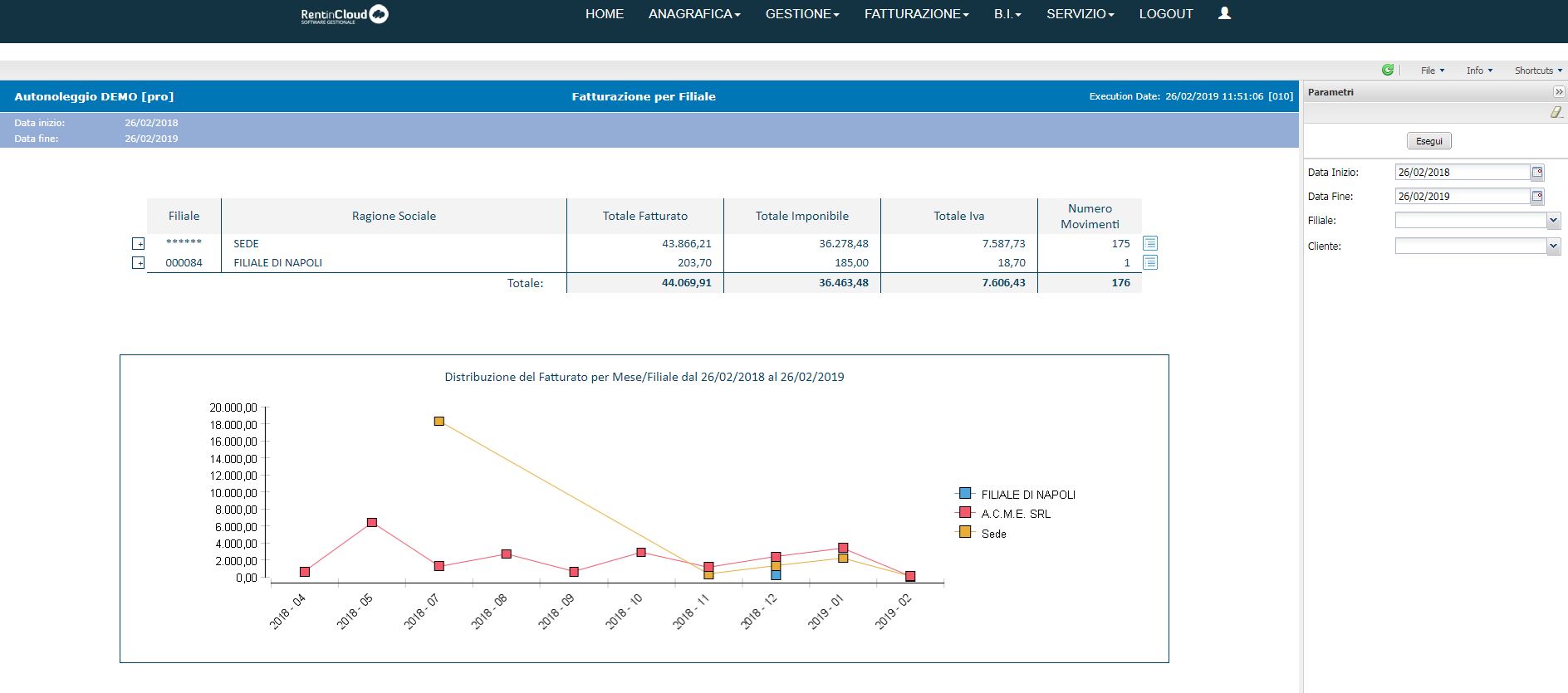Click the green refresh icon
The height and width of the screenshot is (693, 1568).
click(x=1387, y=70)
